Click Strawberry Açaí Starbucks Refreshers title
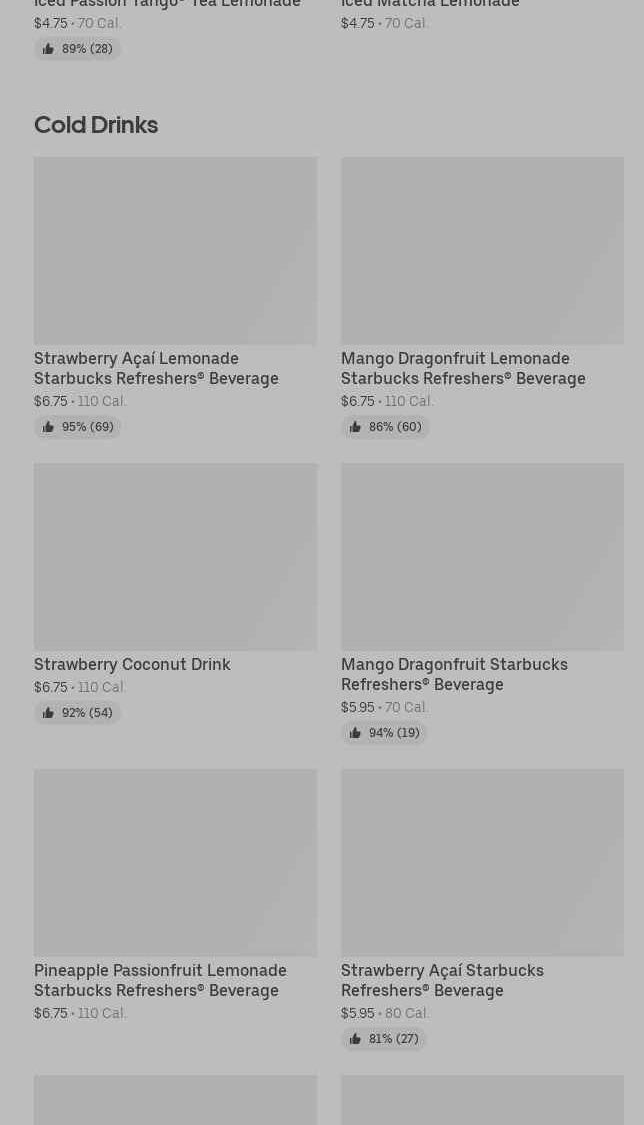Viewport: 644px width, 1125px height. 442,980
